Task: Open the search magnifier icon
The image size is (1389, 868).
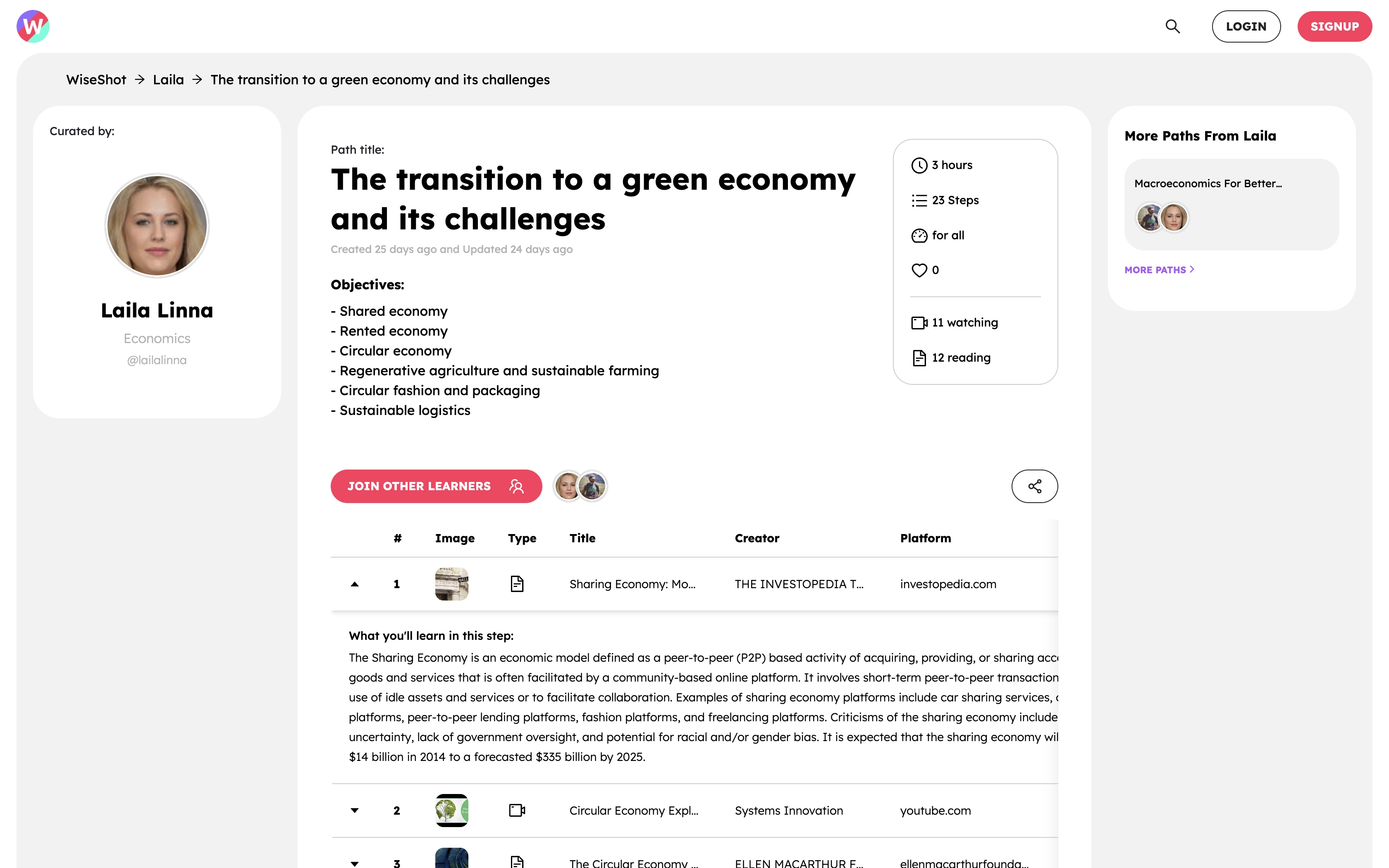Action: click(1172, 26)
